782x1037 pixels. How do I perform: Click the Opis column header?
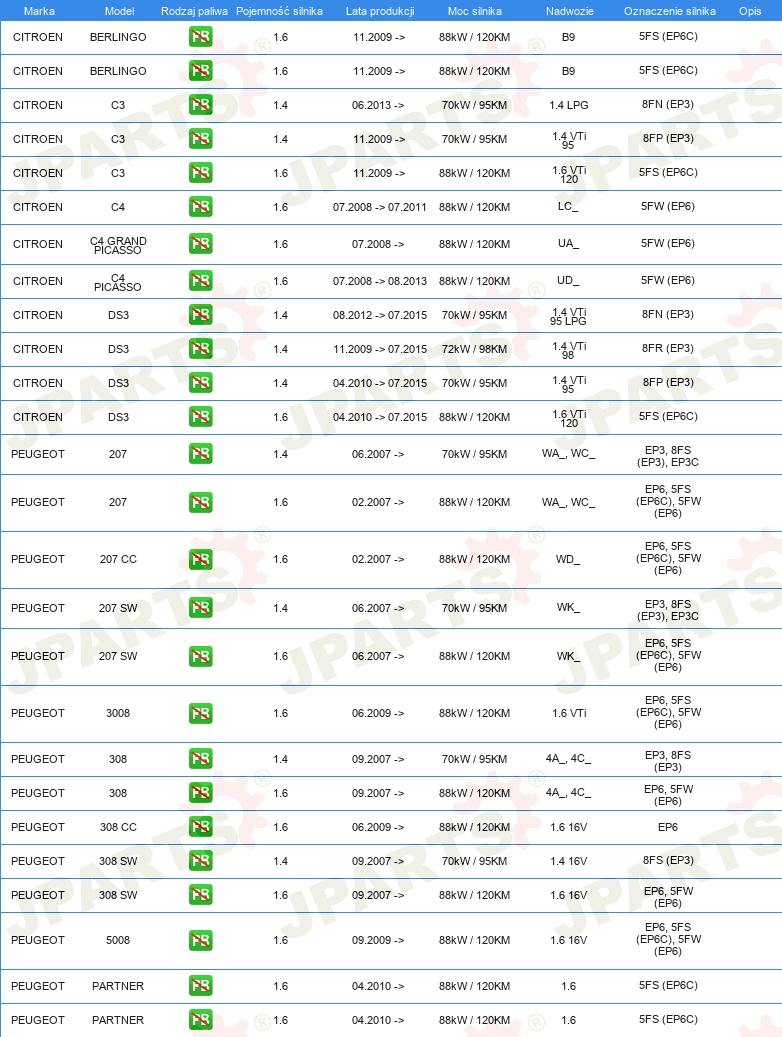[750, 11]
